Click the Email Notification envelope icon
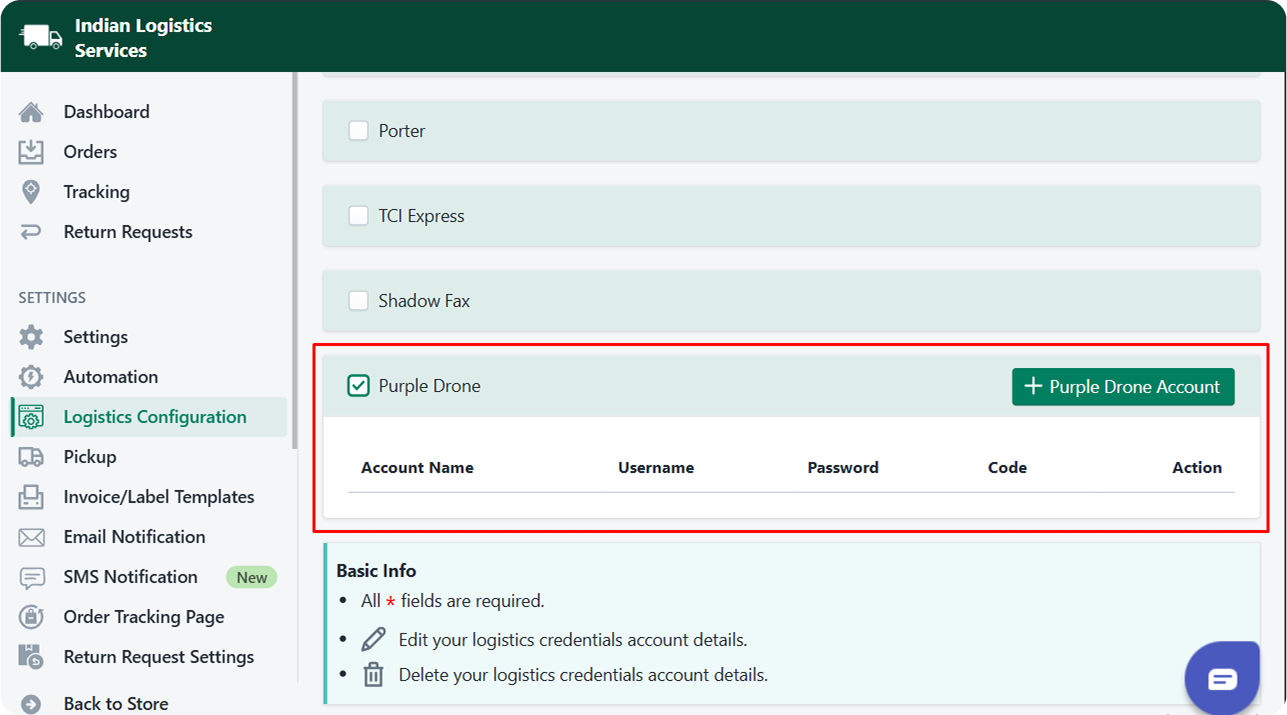The width and height of the screenshot is (1287, 715). [31, 537]
